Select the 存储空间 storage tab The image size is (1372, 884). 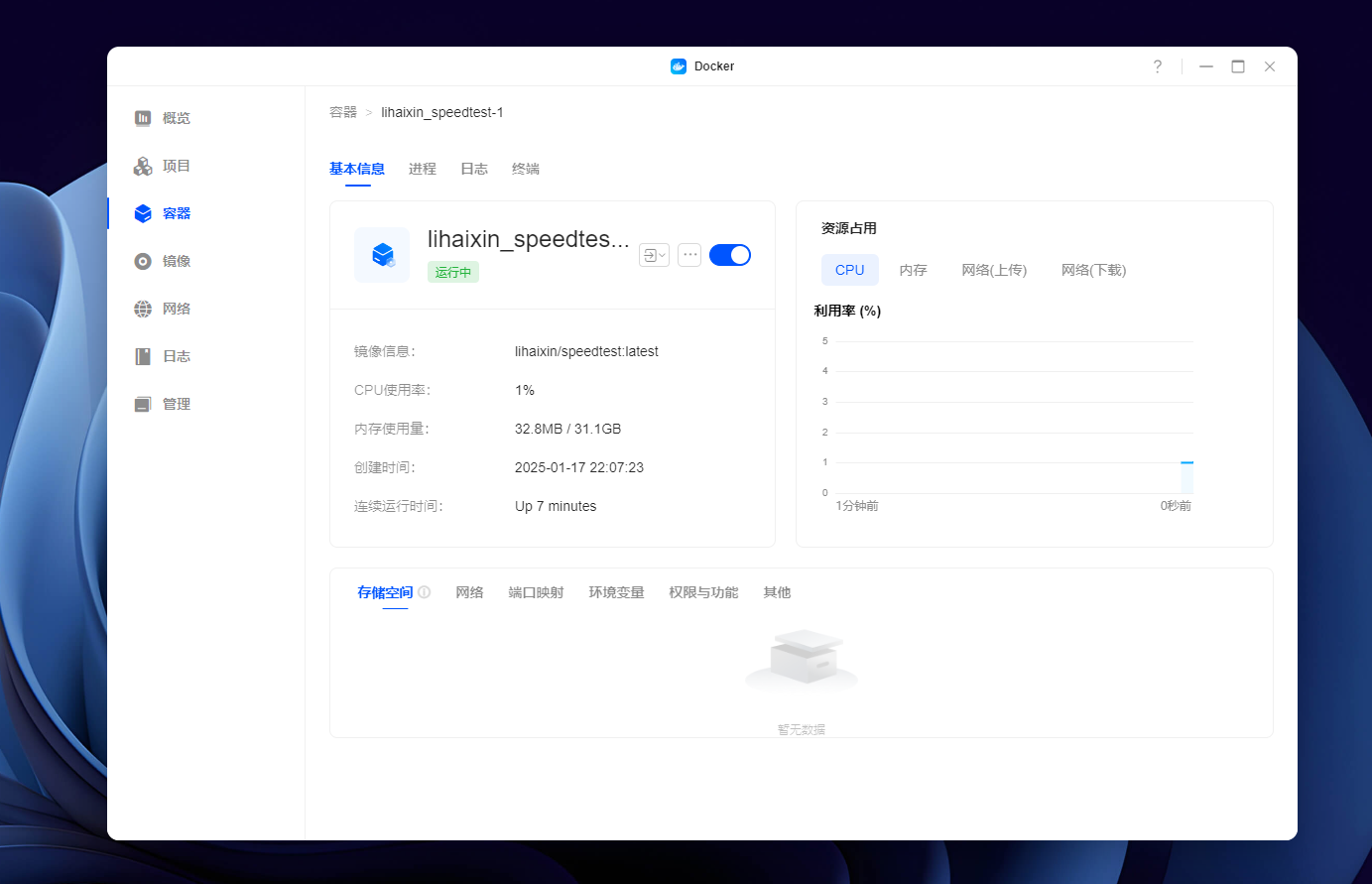385,592
